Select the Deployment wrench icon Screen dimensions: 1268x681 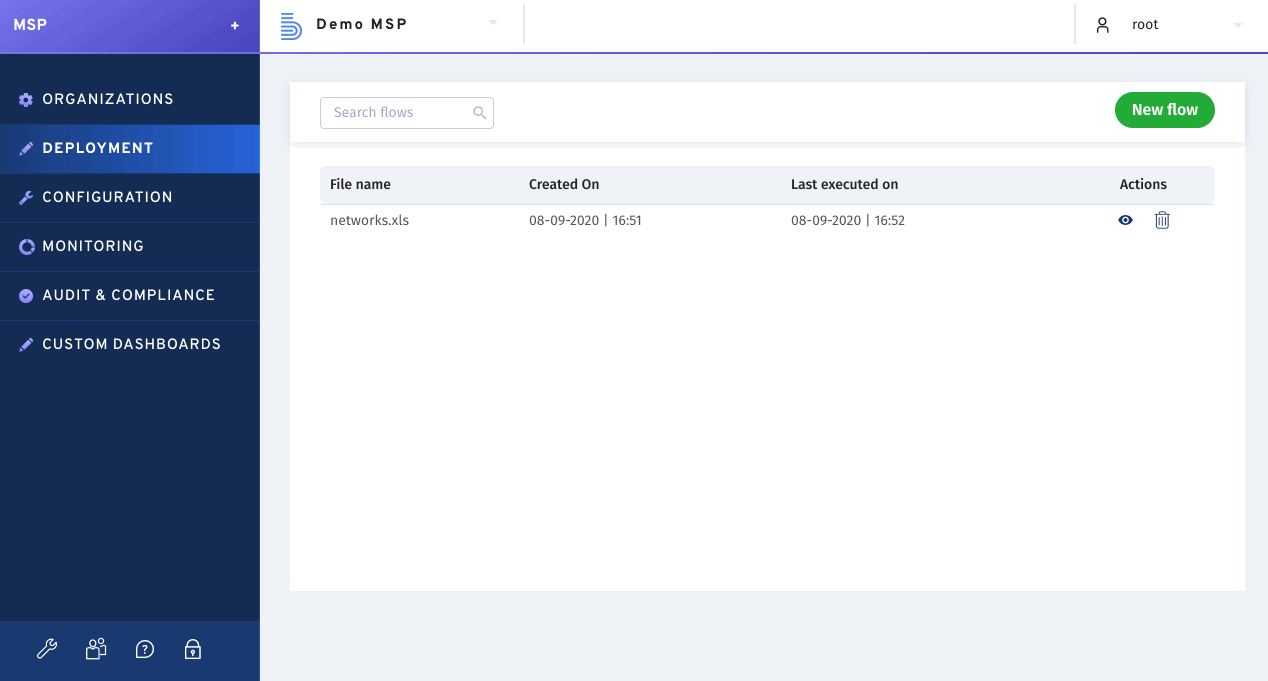click(25, 148)
